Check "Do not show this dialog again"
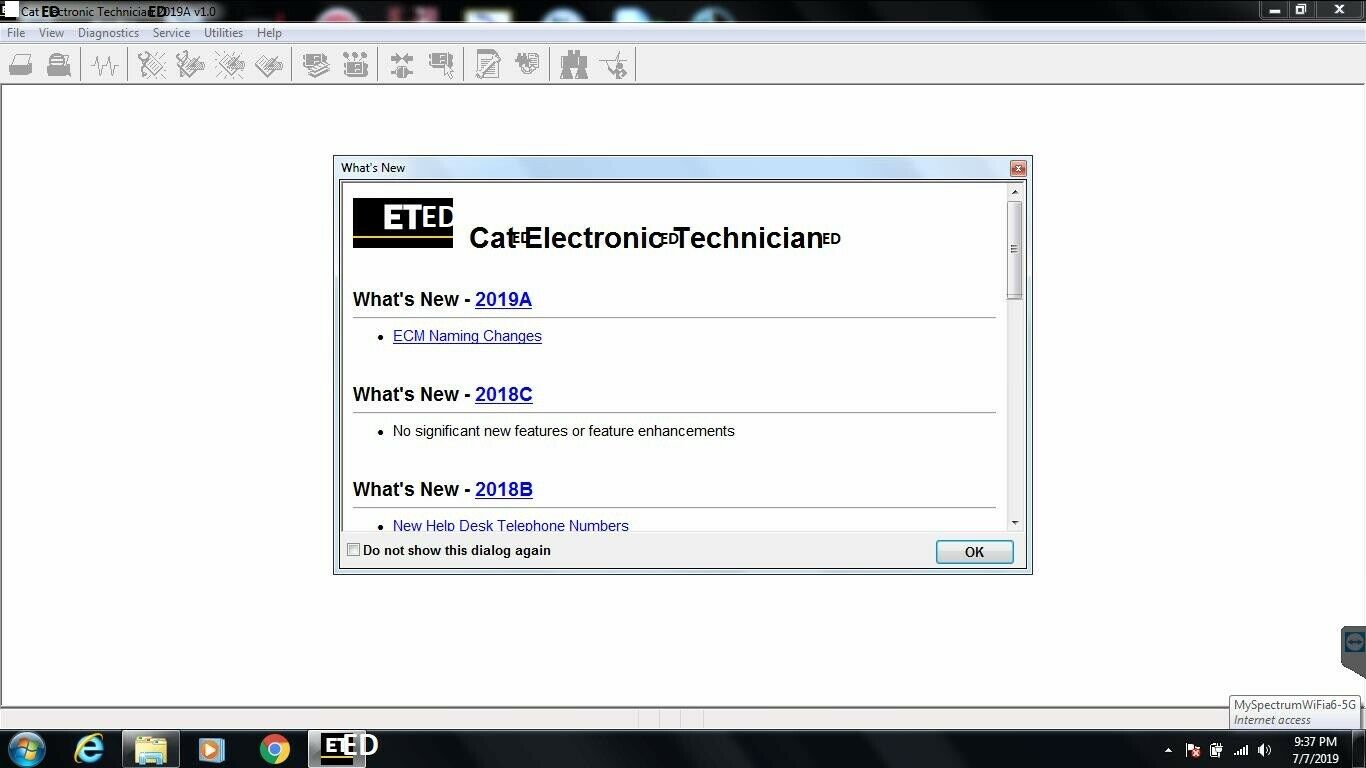The image size is (1366, 768). point(353,550)
